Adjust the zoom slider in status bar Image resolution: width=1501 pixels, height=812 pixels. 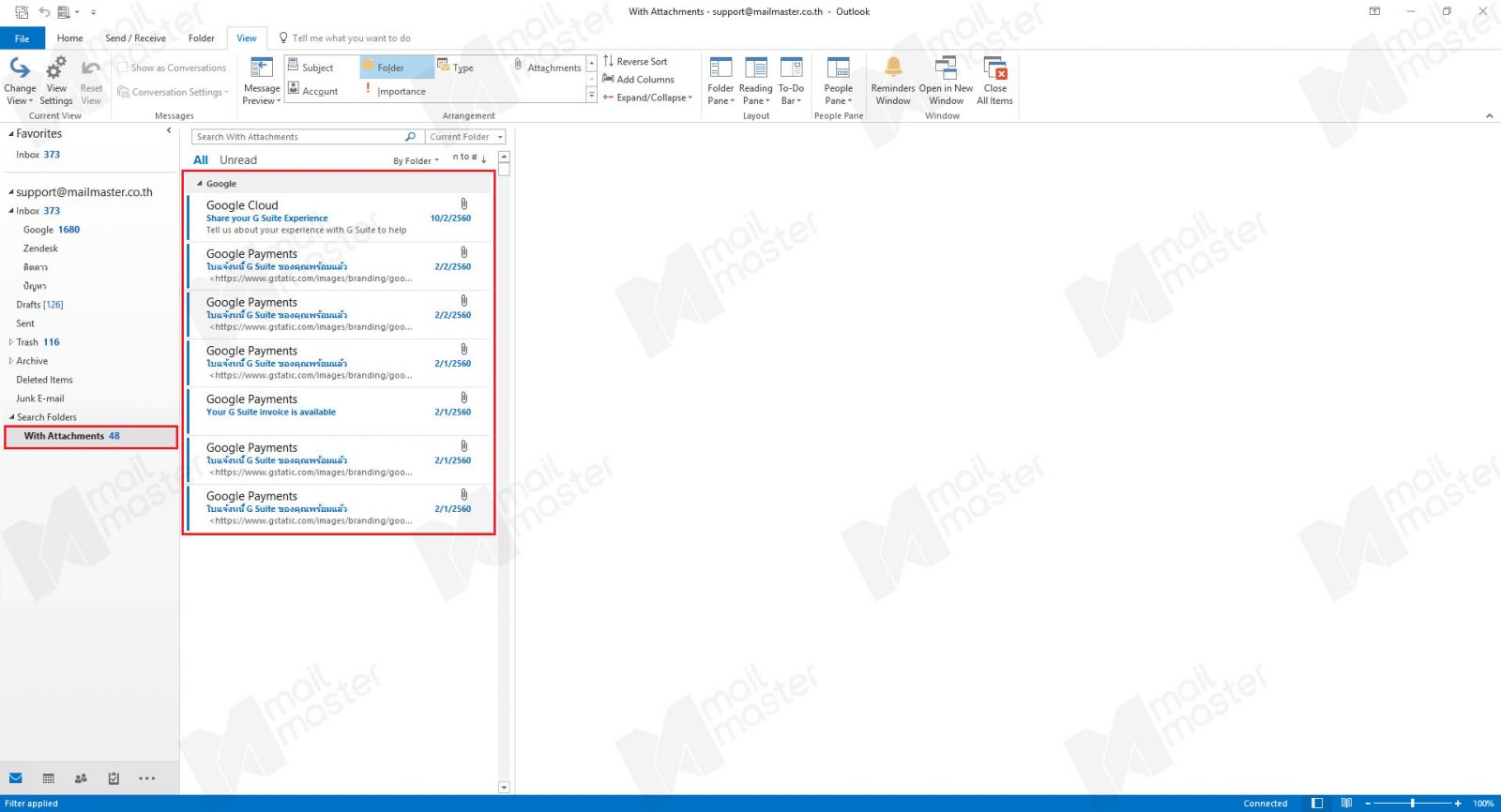tap(1412, 804)
